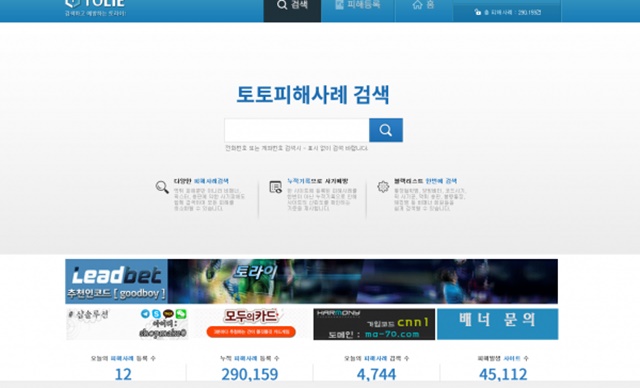Click the 배너 문의 banner button
Screen dimensions: 640x388
pos(498,324)
